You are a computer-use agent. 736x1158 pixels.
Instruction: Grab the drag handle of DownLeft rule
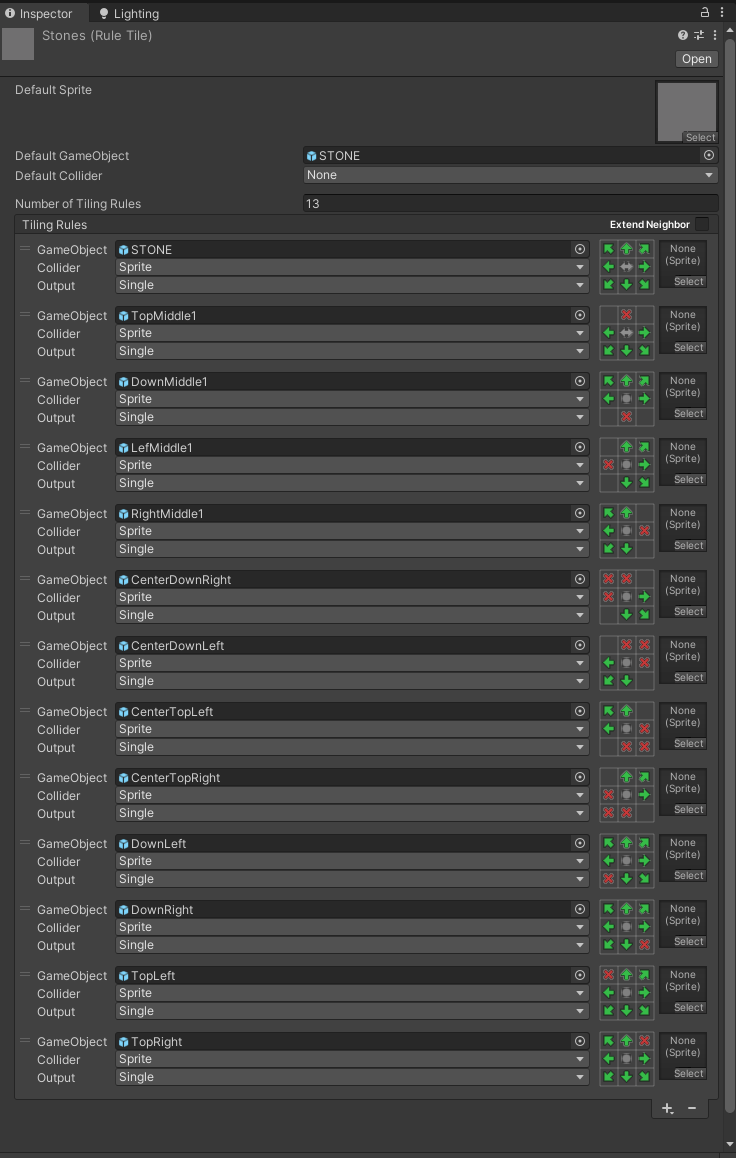(x=24, y=843)
